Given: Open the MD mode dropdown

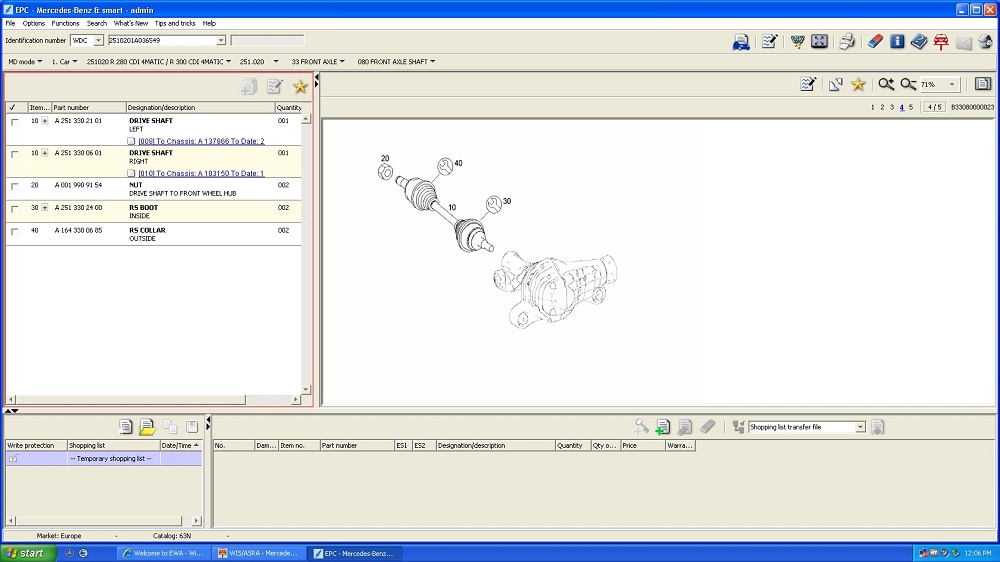Looking at the screenshot, I should coord(25,62).
